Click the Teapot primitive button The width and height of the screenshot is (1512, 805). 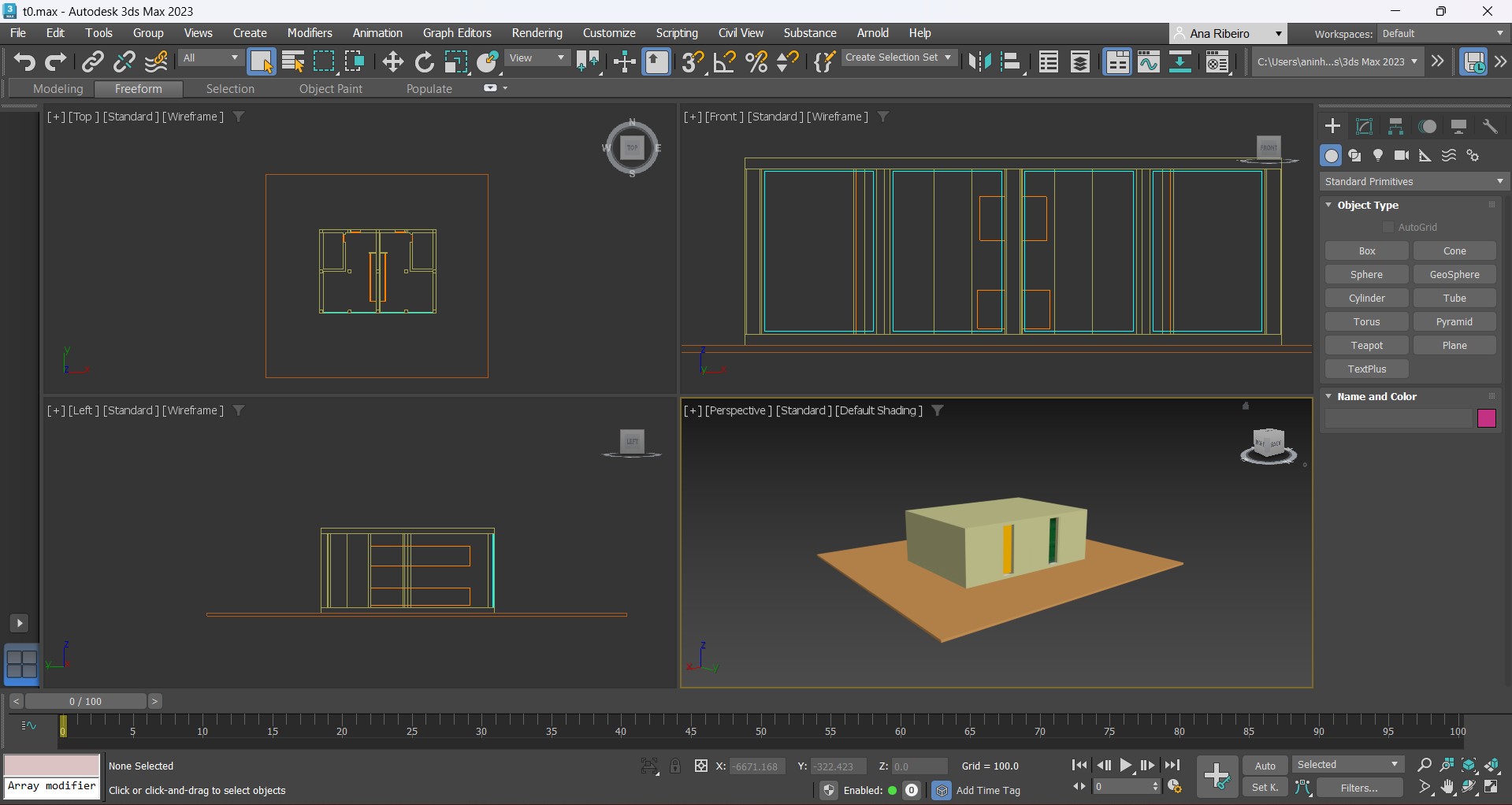click(x=1366, y=346)
